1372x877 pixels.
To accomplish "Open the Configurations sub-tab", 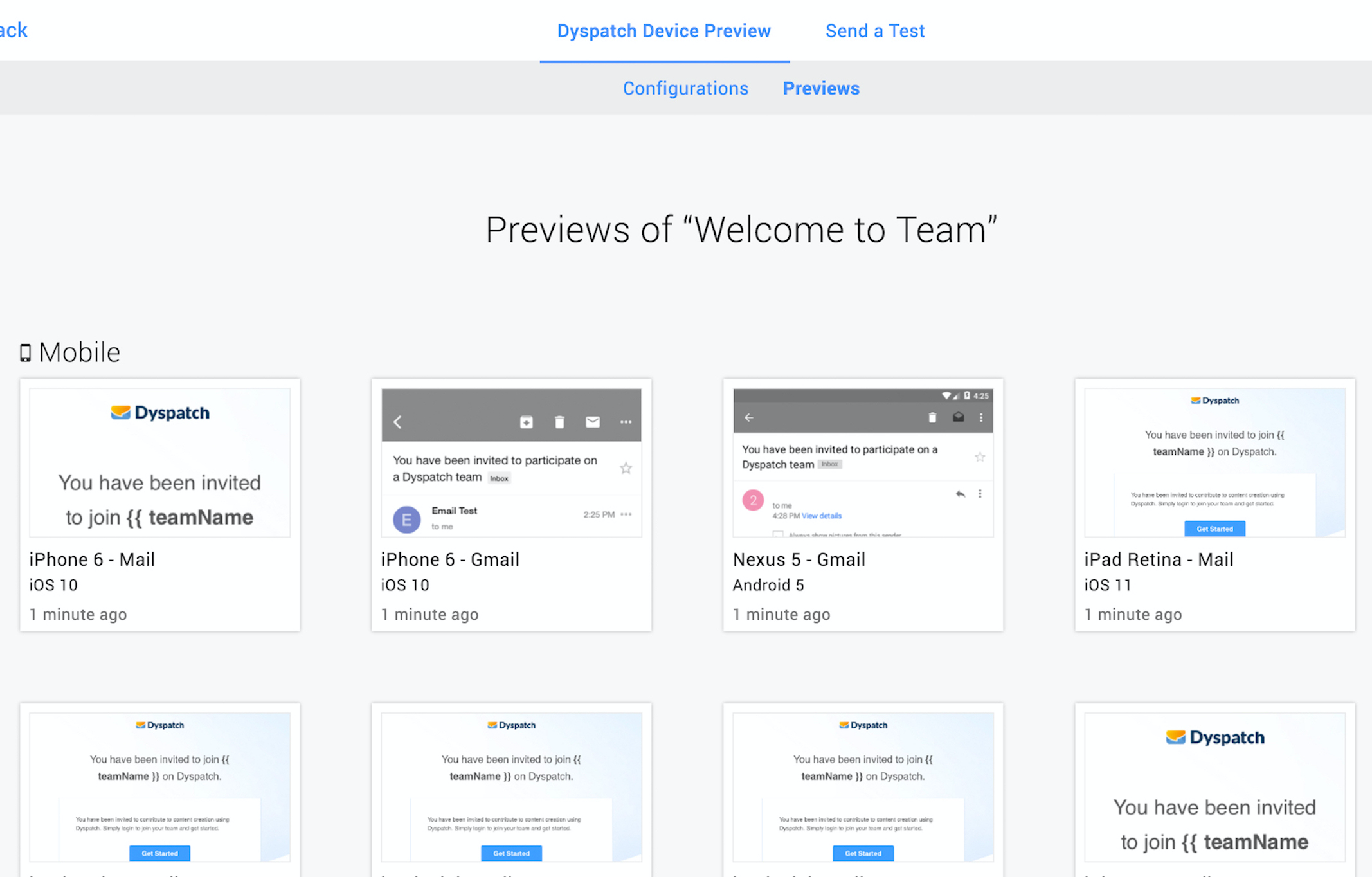I will click(685, 88).
